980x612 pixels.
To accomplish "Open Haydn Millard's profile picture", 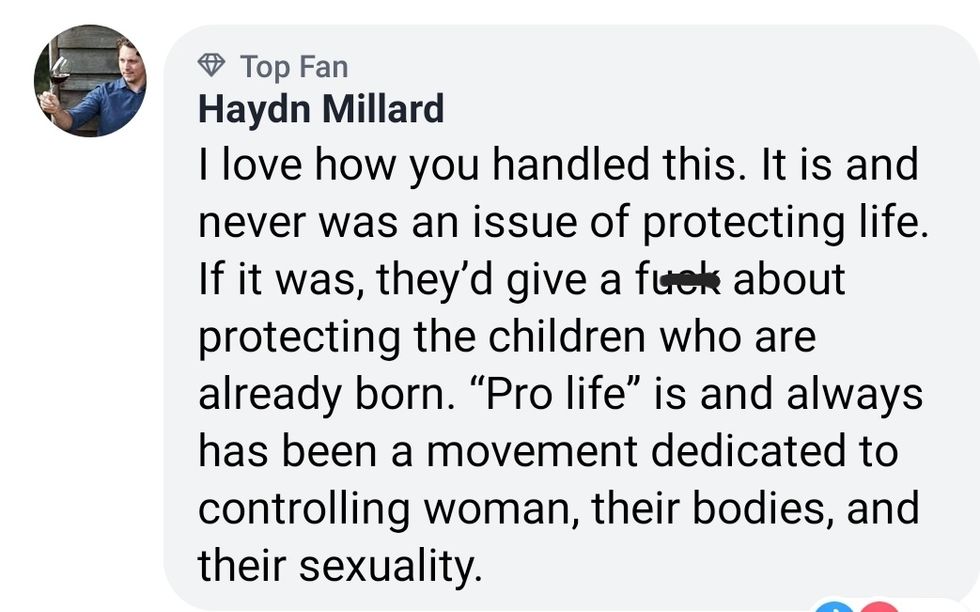I will tap(90, 81).
